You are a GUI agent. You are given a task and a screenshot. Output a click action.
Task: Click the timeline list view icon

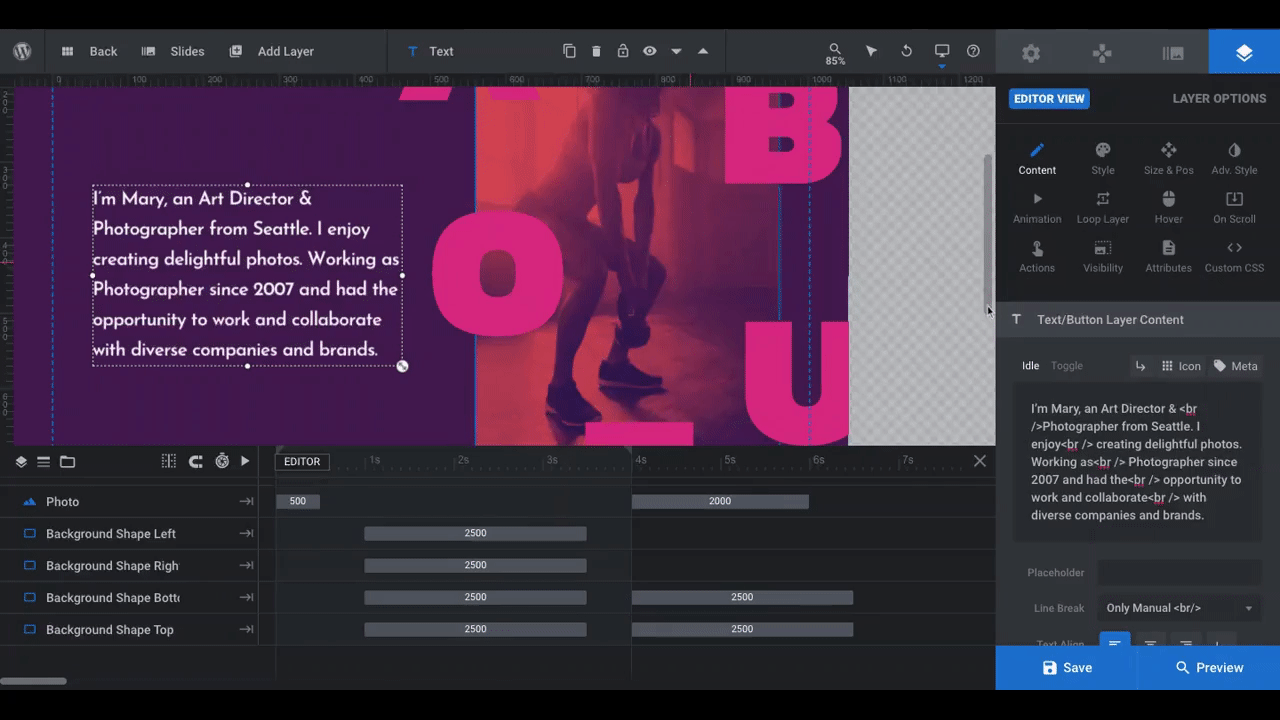click(x=44, y=462)
